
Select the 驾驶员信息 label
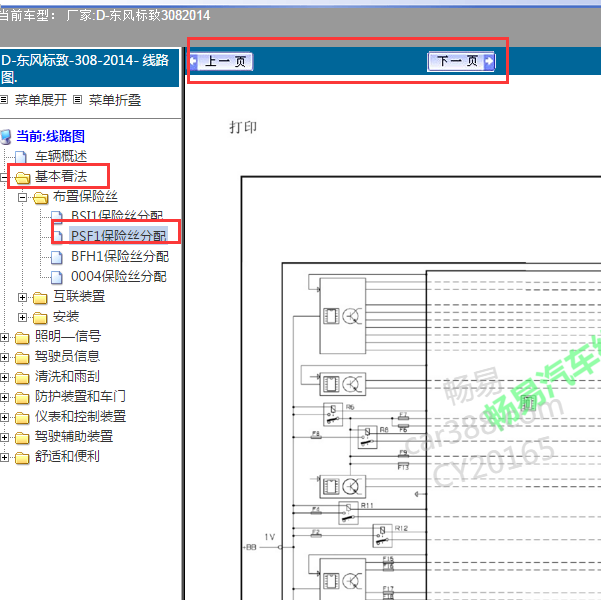coord(67,356)
